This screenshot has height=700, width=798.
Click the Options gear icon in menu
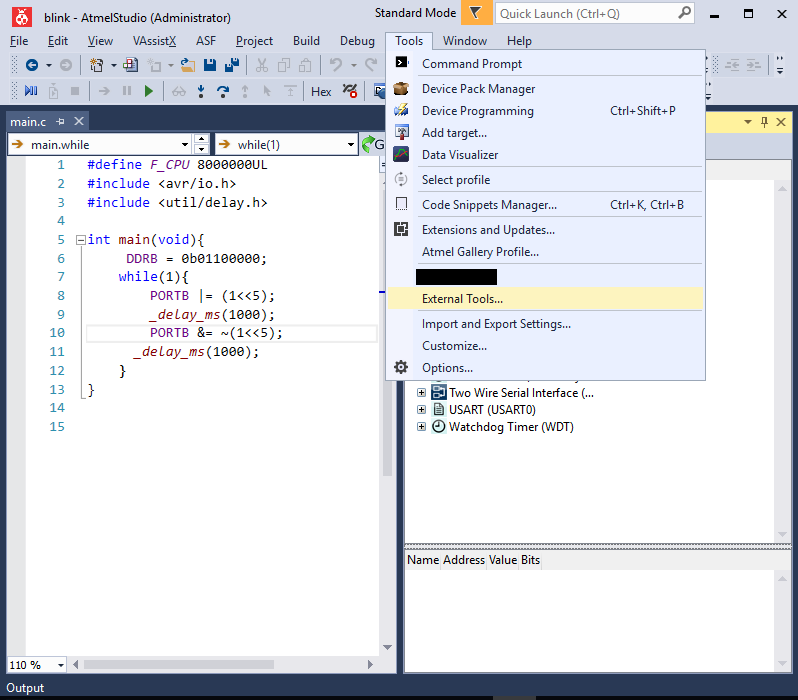click(x=401, y=367)
